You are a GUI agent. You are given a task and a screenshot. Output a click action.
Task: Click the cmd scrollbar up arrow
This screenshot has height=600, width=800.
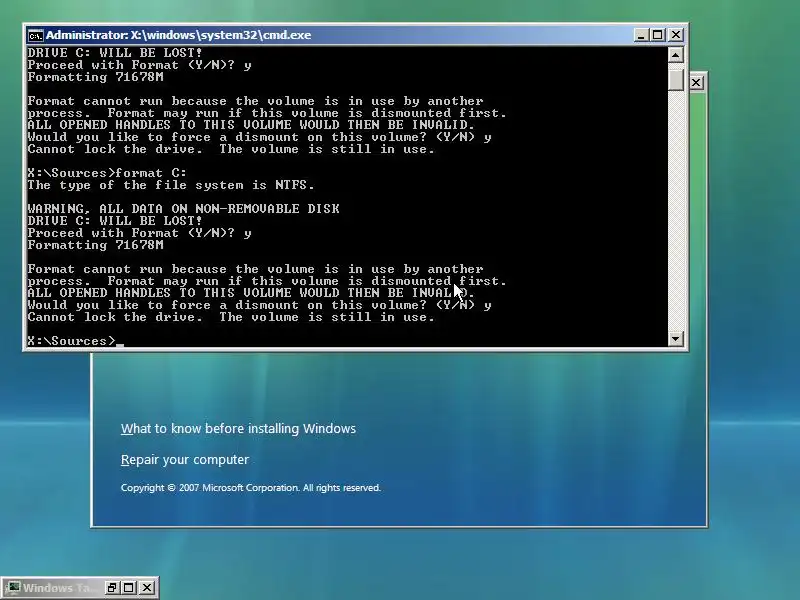(x=676, y=55)
